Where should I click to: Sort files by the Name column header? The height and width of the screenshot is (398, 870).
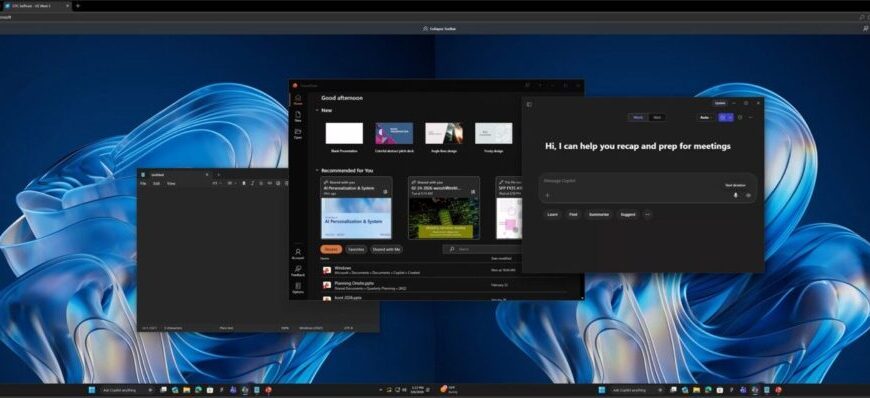click(325, 259)
